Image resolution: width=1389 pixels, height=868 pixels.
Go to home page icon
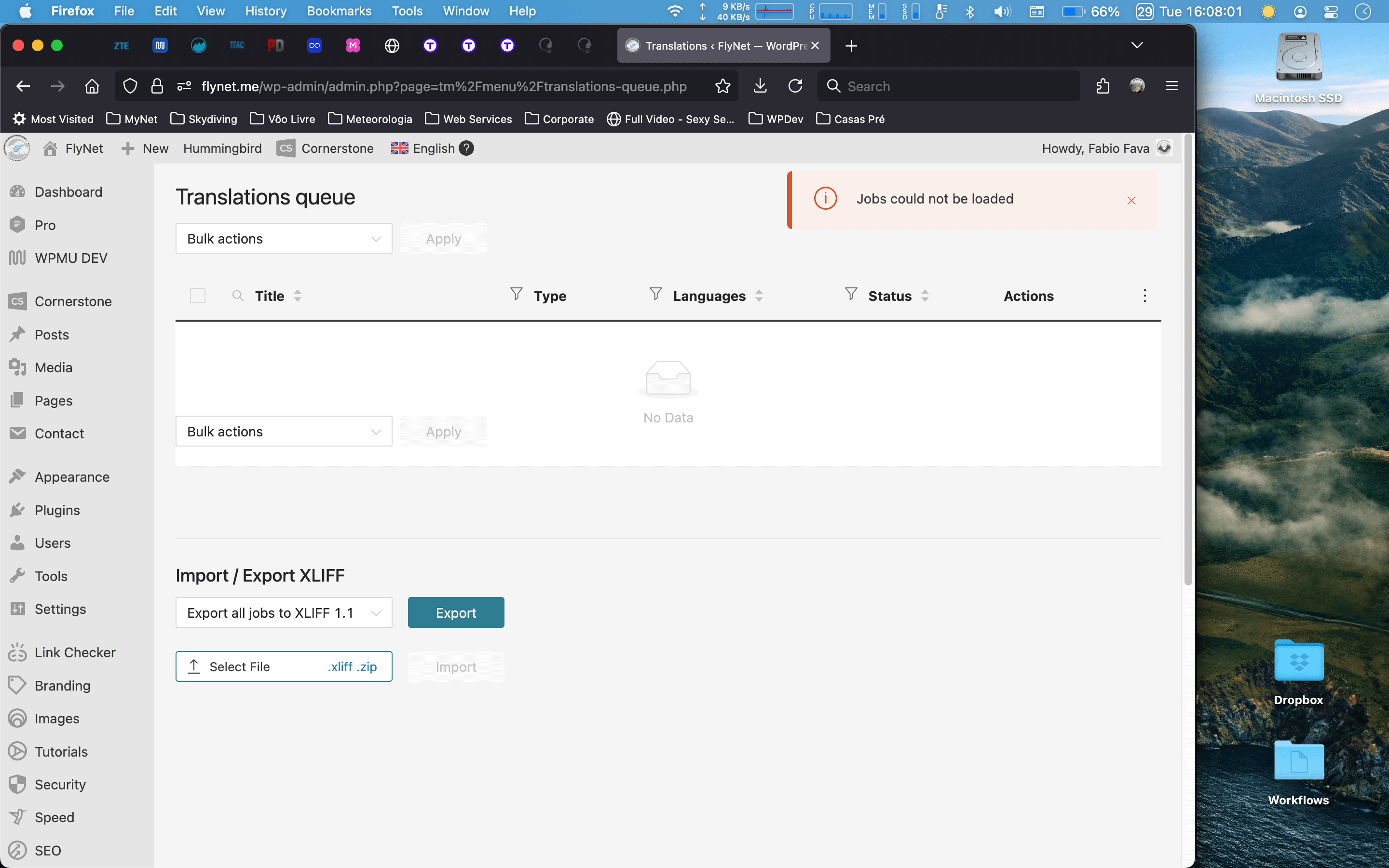pyautogui.click(x=92, y=86)
